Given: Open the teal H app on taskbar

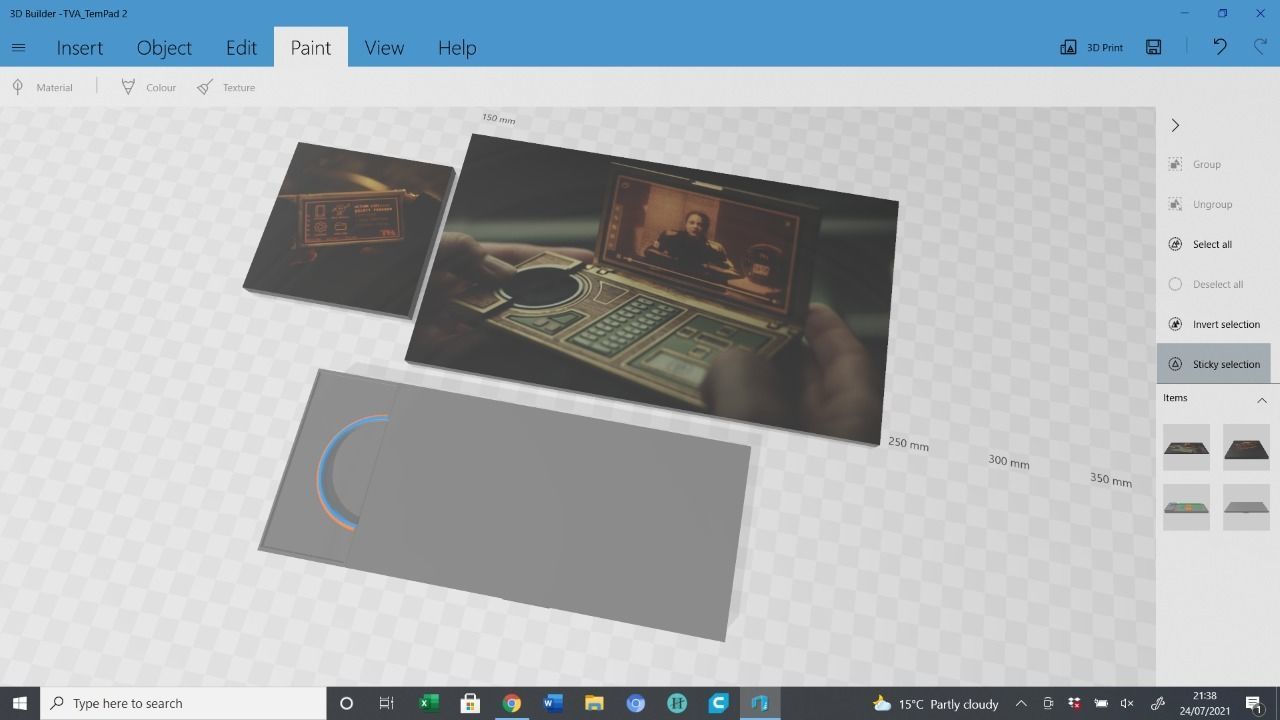Looking at the screenshot, I should [677, 703].
